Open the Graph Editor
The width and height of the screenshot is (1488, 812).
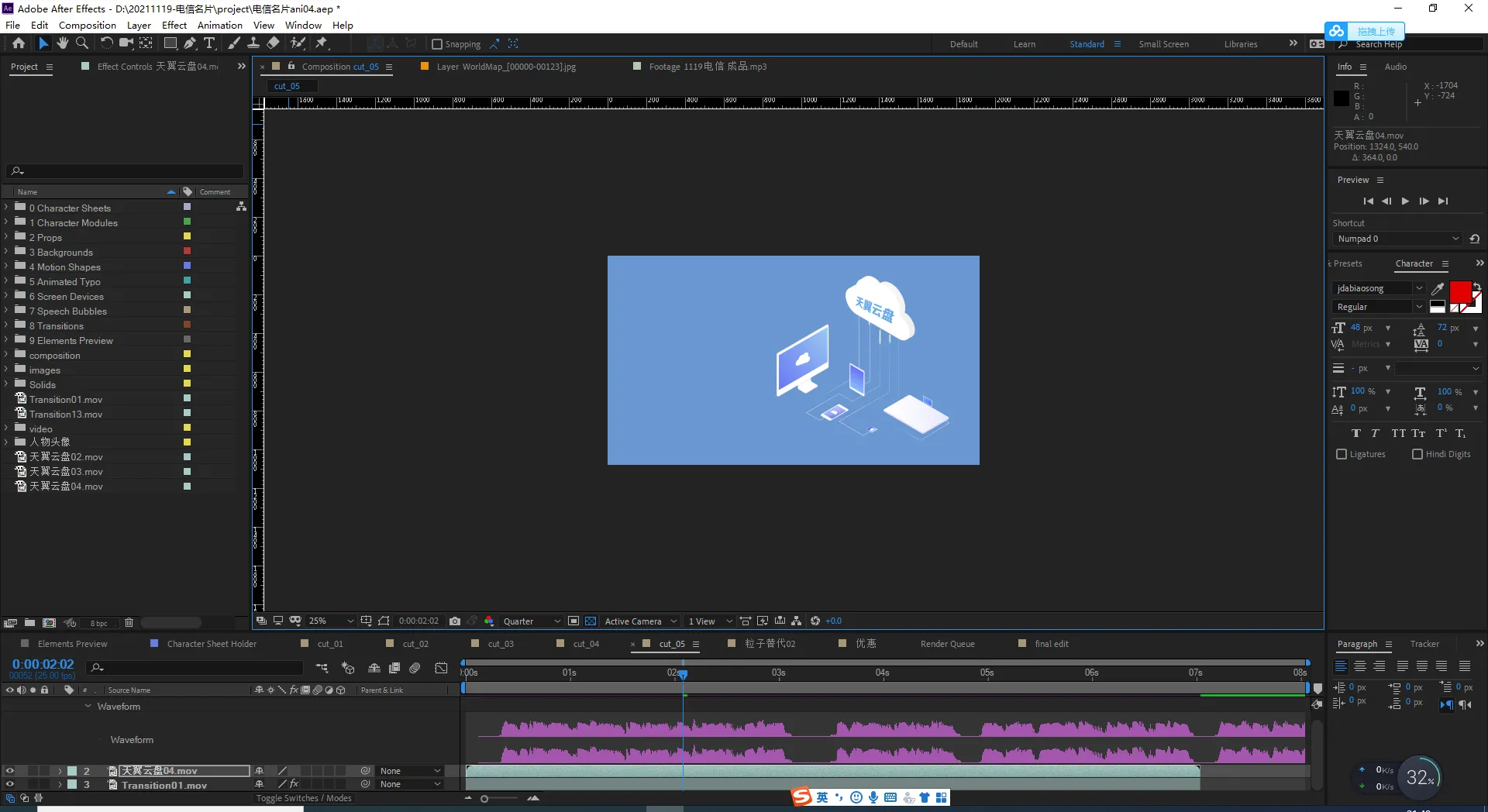[x=442, y=668]
